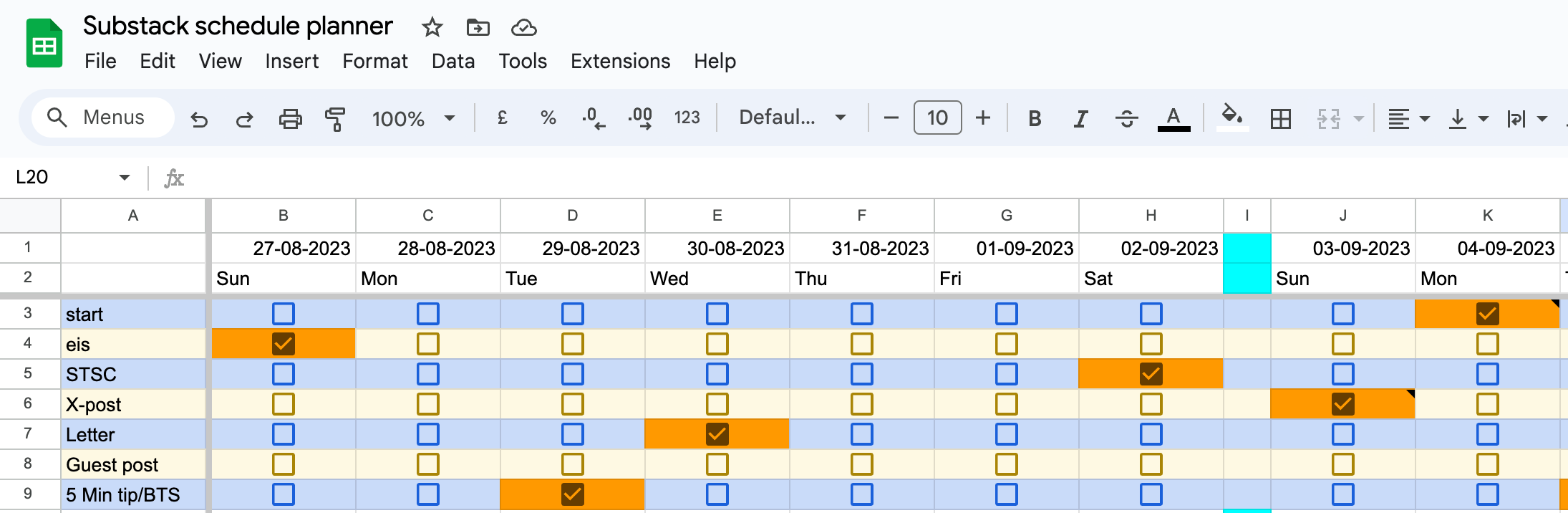Image resolution: width=1568 pixels, height=513 pixels.
Task: Open the Data menu
Action: tap(453, 61)
